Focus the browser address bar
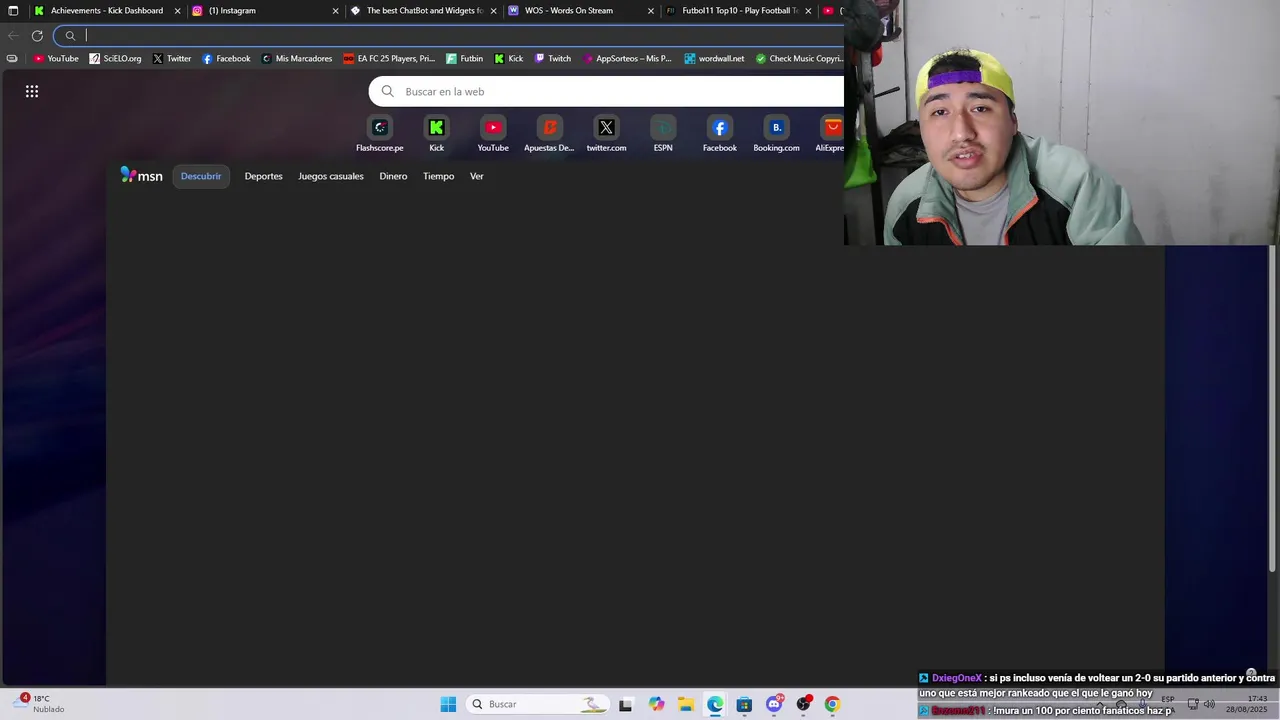 tap(450, 36)
